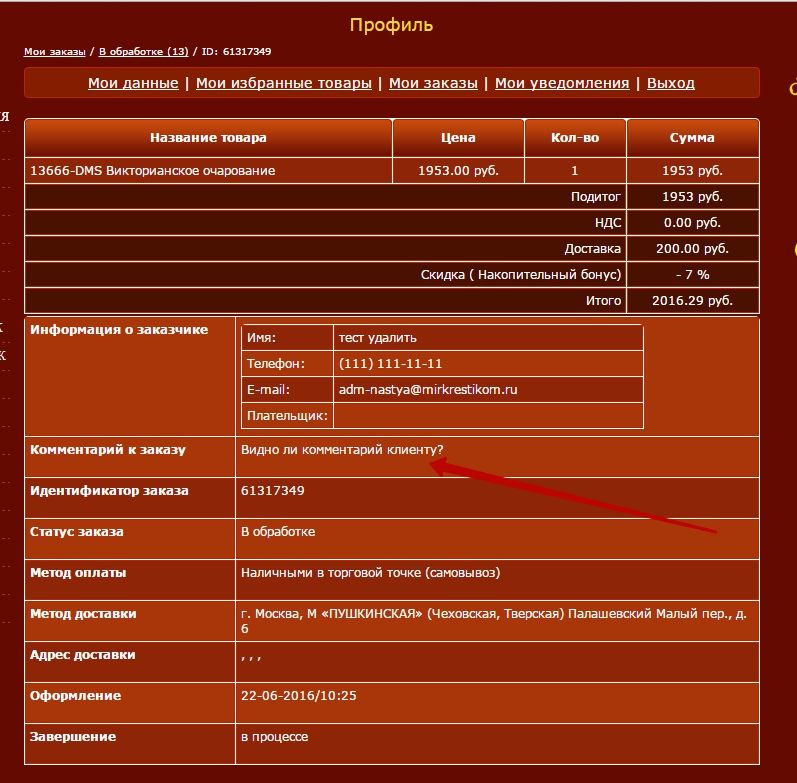Open the Мои данные menu link
797x783 pixels.
tap(133, 83)
